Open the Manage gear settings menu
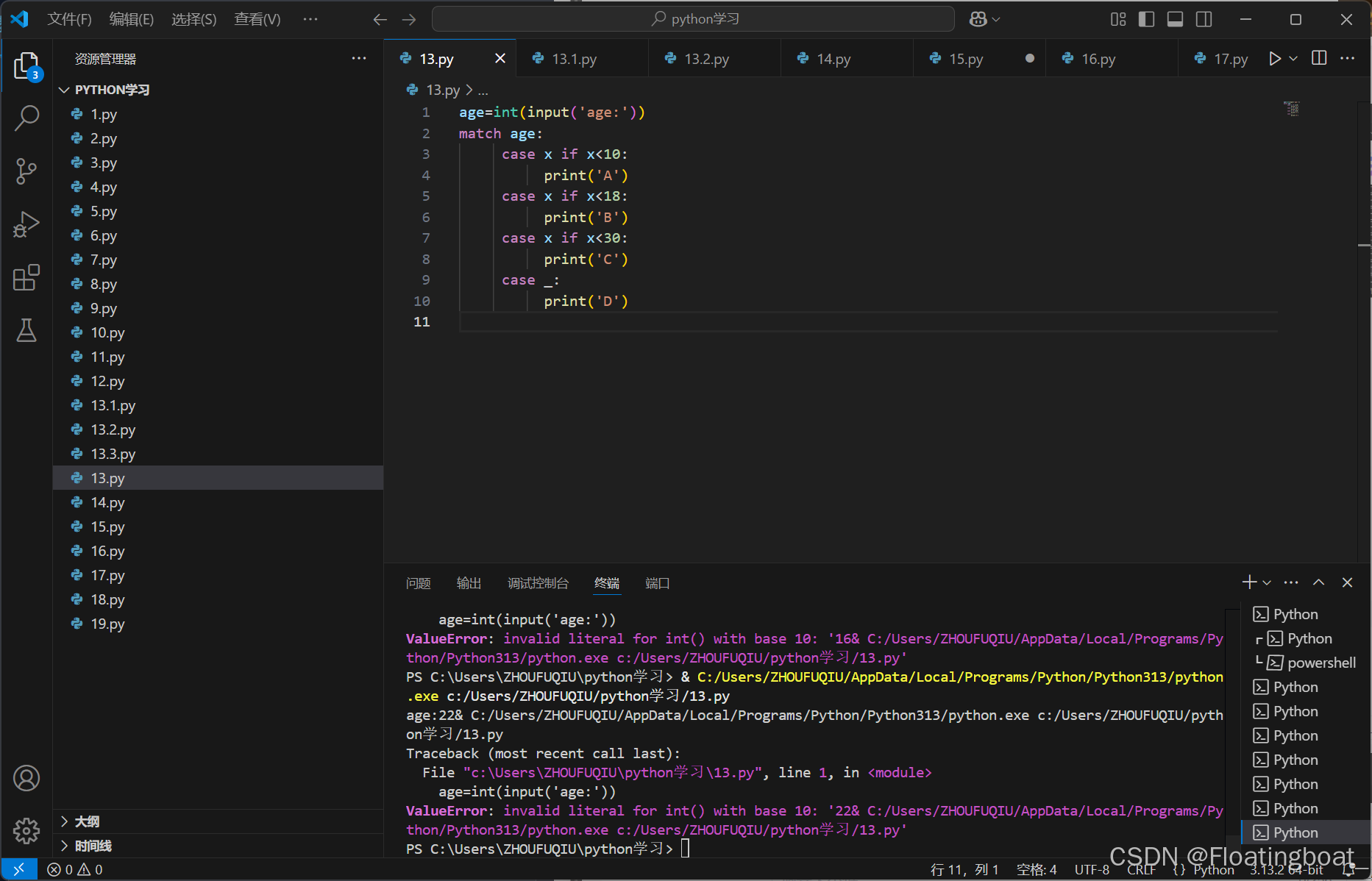The width and height of the screenshot is (1372, 881). click(26, 831)
